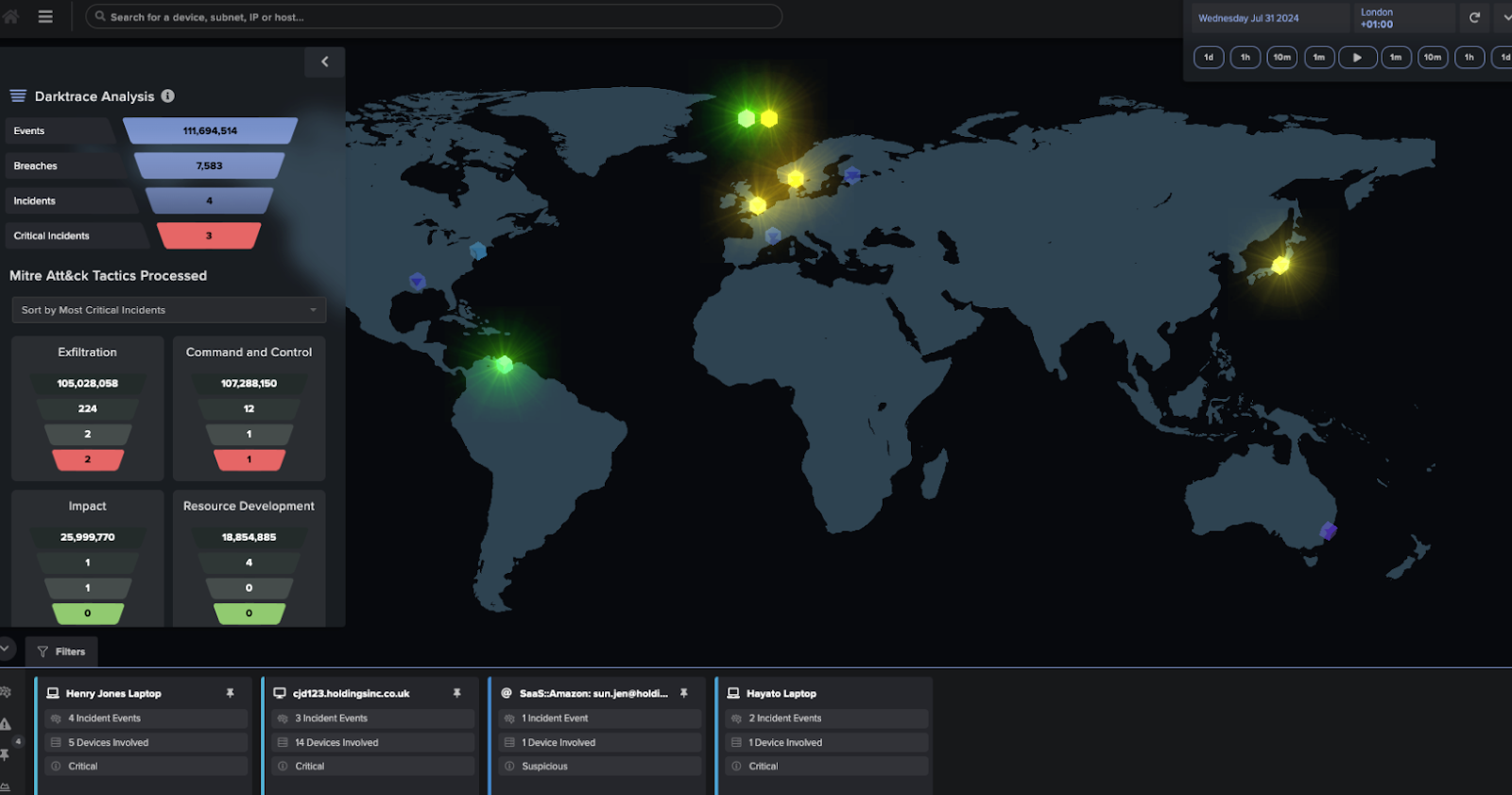The image size is (1512, 795).
Task: Click the laptop icon on Henry Jones card
Action: click(x=53, y=693)
